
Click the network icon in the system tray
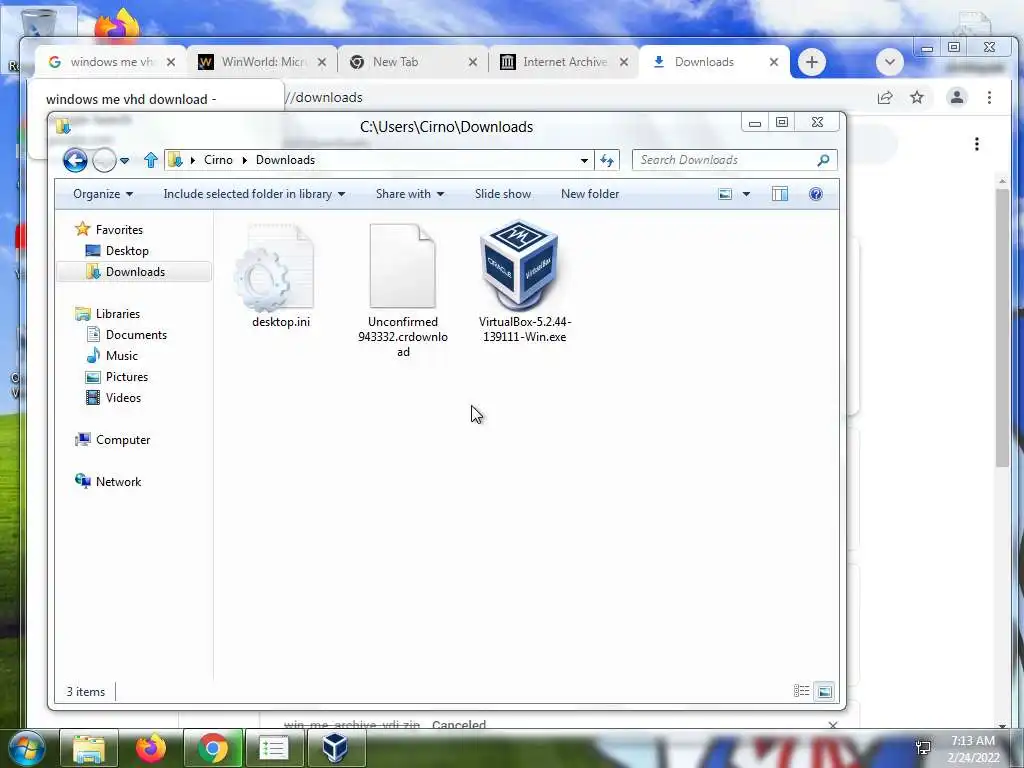[923, 748]
